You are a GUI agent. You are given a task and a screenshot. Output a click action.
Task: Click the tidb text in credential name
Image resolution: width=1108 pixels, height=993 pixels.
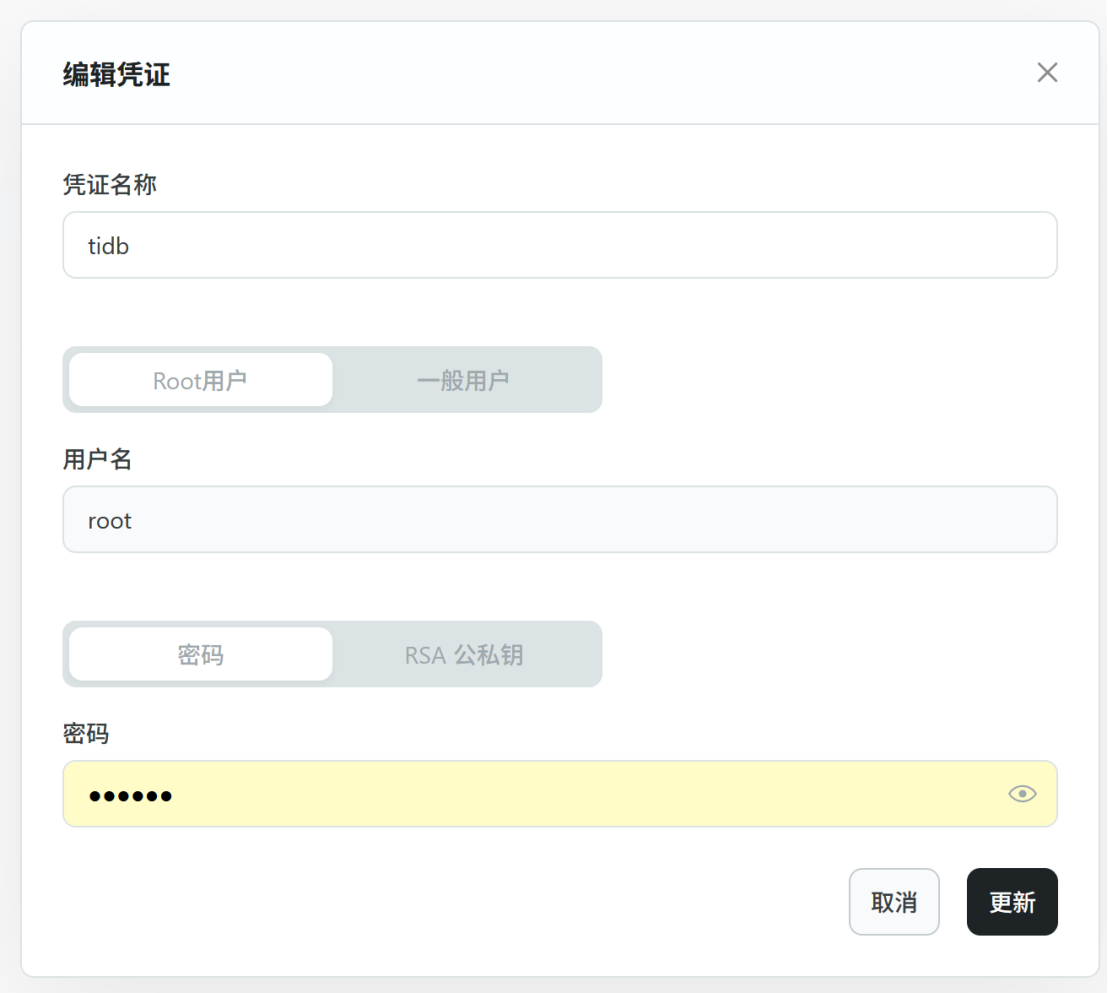pos(108,245)
